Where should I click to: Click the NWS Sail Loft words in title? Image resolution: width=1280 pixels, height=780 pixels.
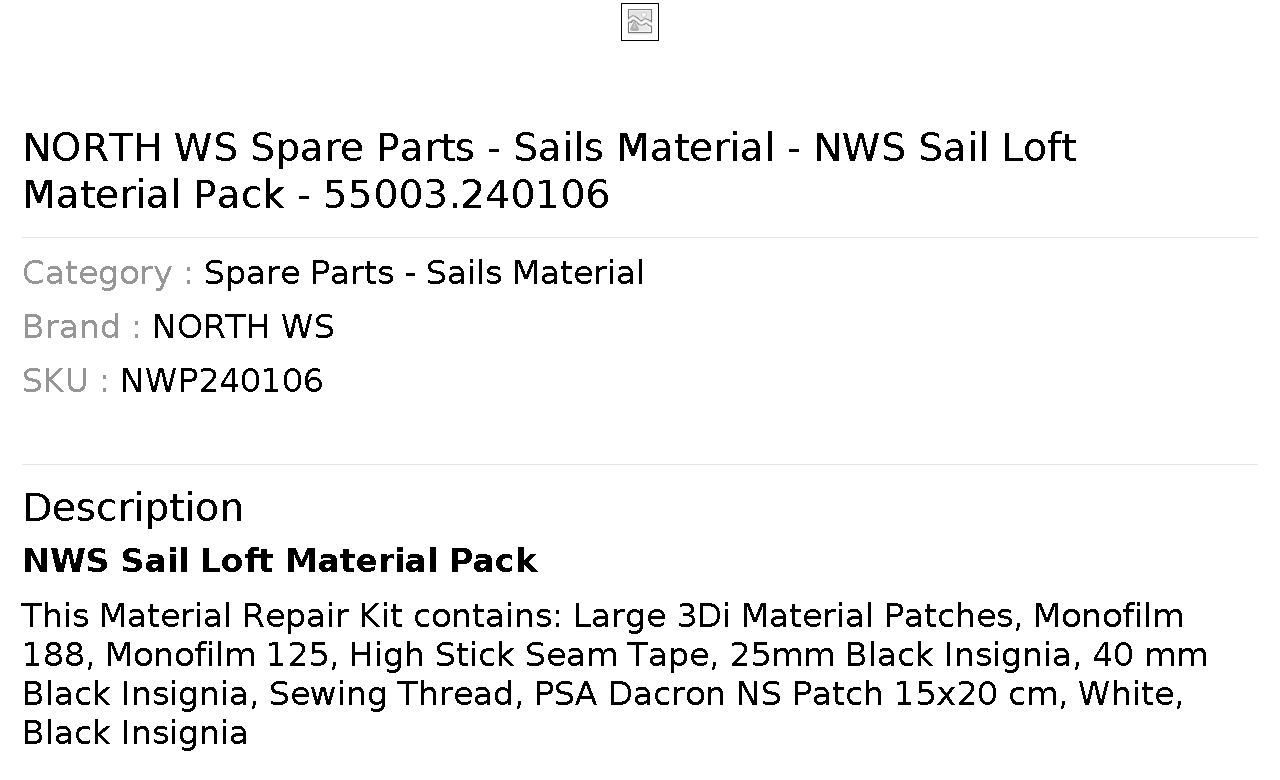(x=945, y=147)
